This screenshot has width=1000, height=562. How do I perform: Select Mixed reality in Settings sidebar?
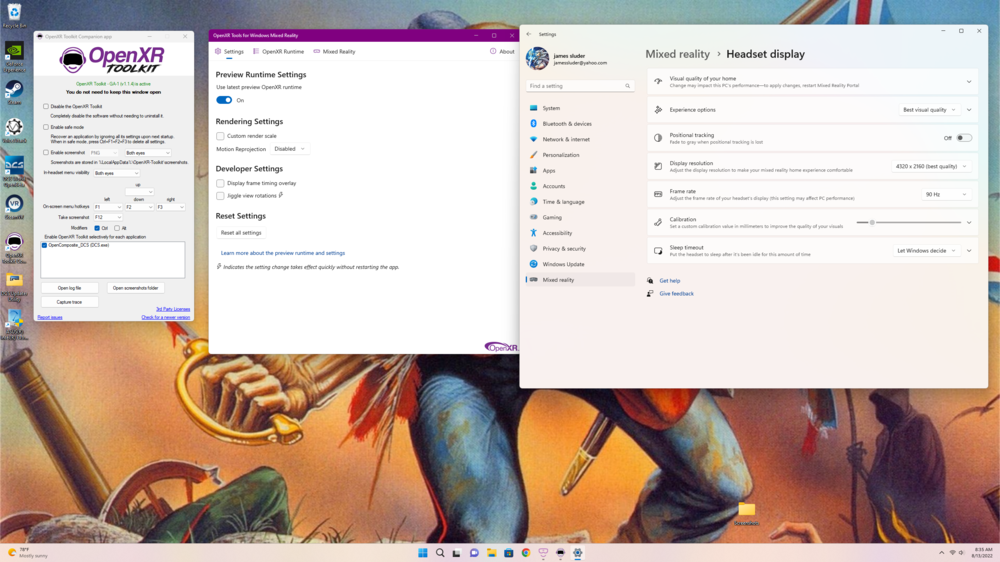coord(580,280)
